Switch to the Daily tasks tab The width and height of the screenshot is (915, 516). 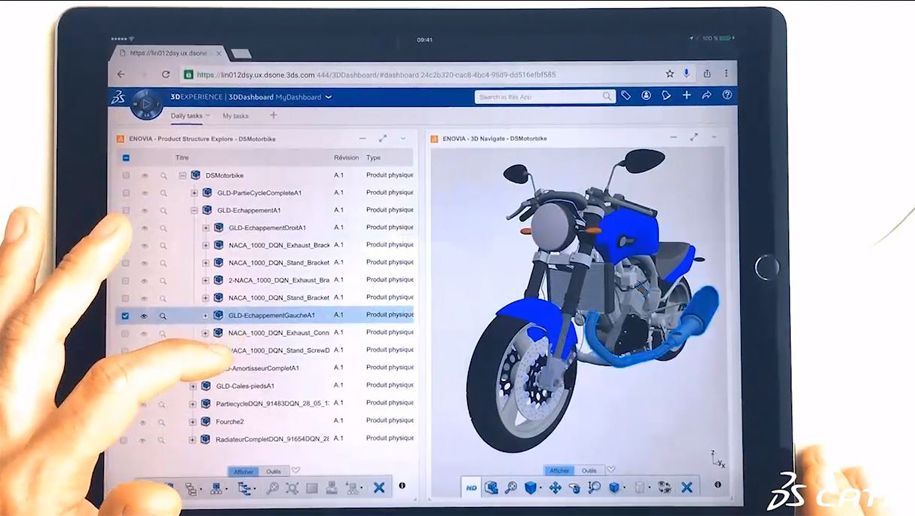tap(187, 116)
